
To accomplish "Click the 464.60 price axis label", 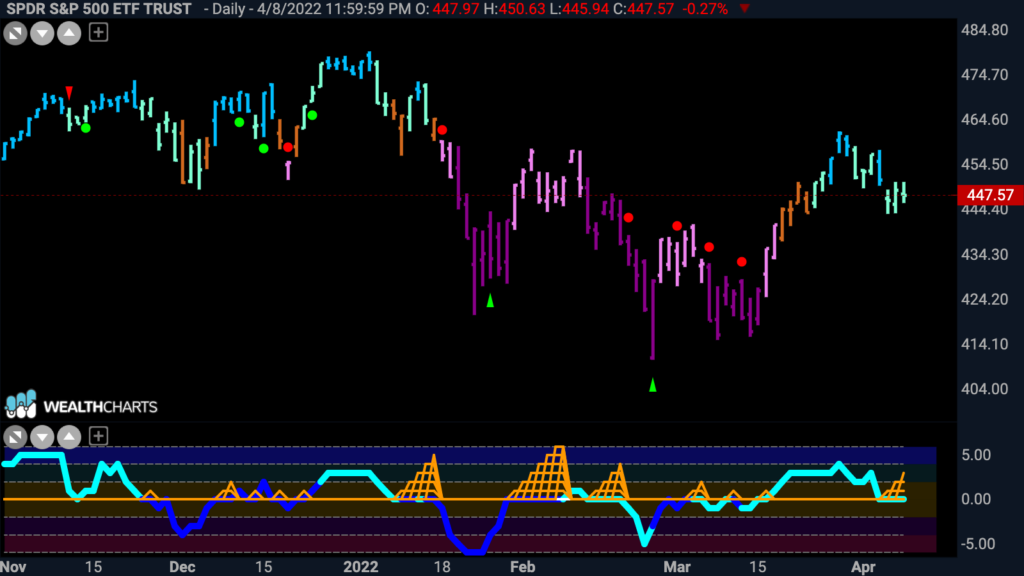I will (x=984, y=120).
